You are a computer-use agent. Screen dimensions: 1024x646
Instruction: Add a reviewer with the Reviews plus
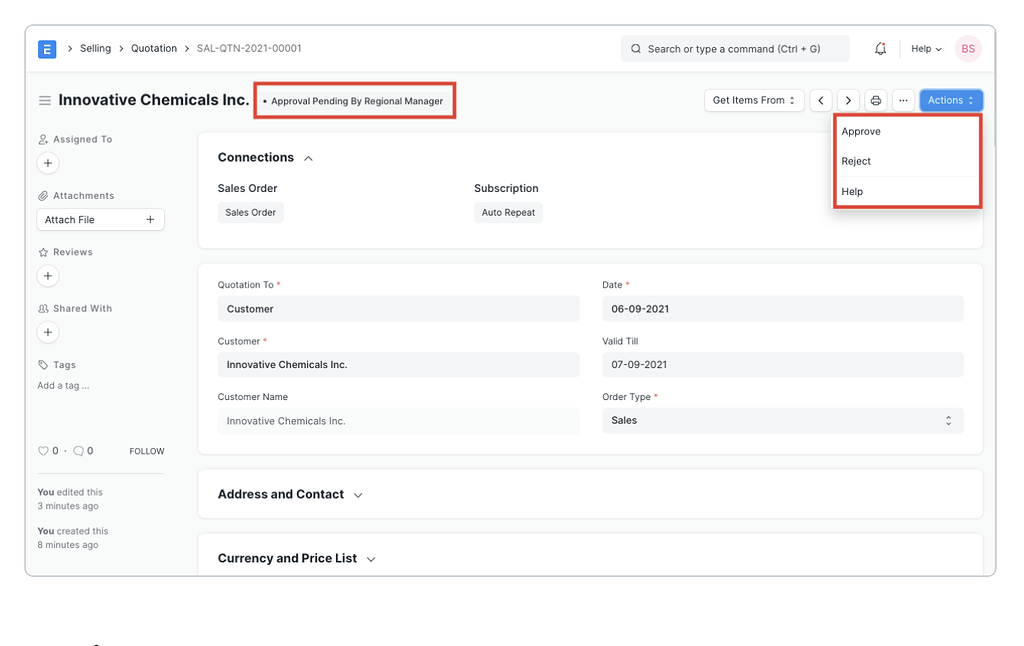tap(46, 275)
